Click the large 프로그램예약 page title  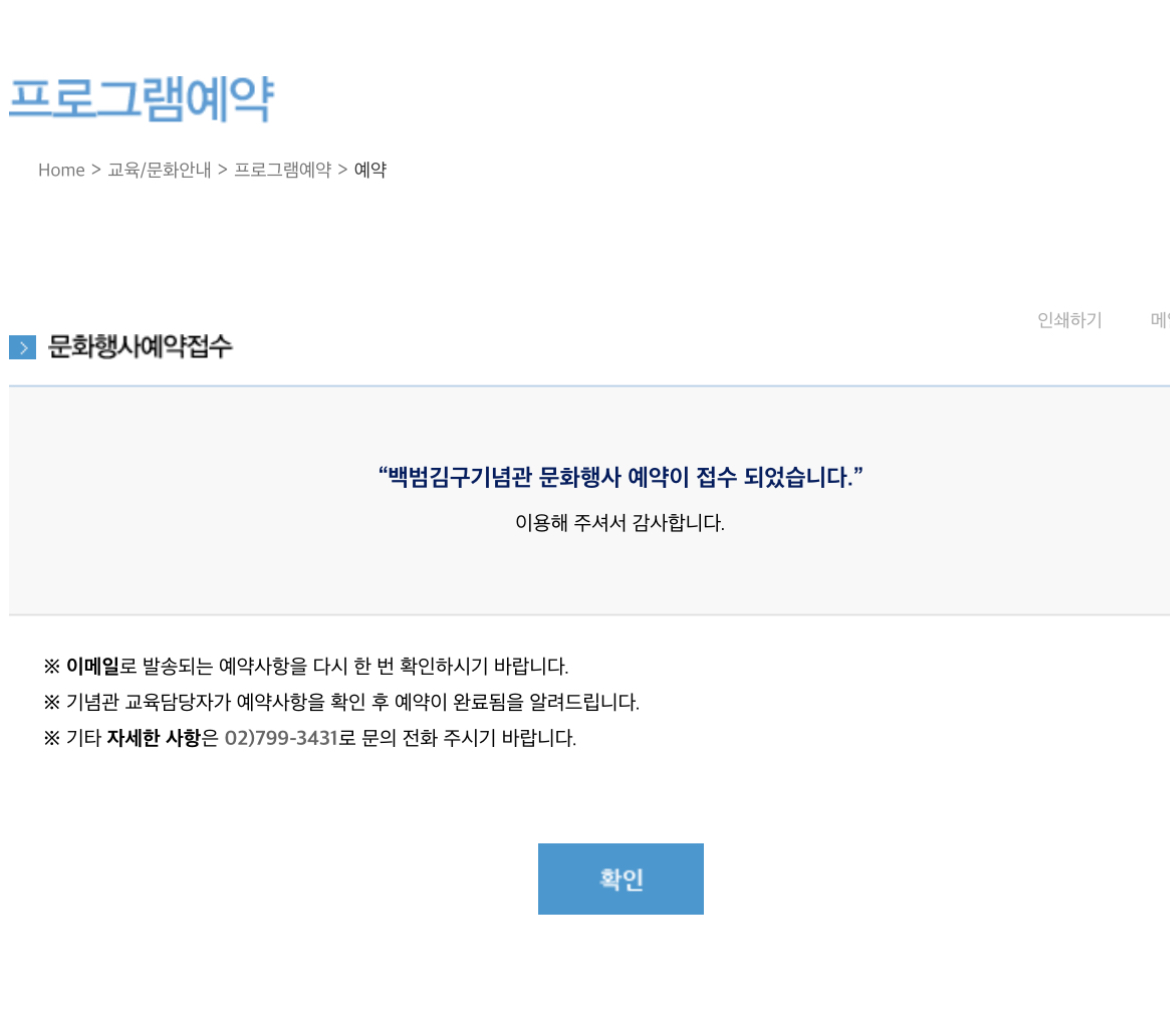click(140, 99)
